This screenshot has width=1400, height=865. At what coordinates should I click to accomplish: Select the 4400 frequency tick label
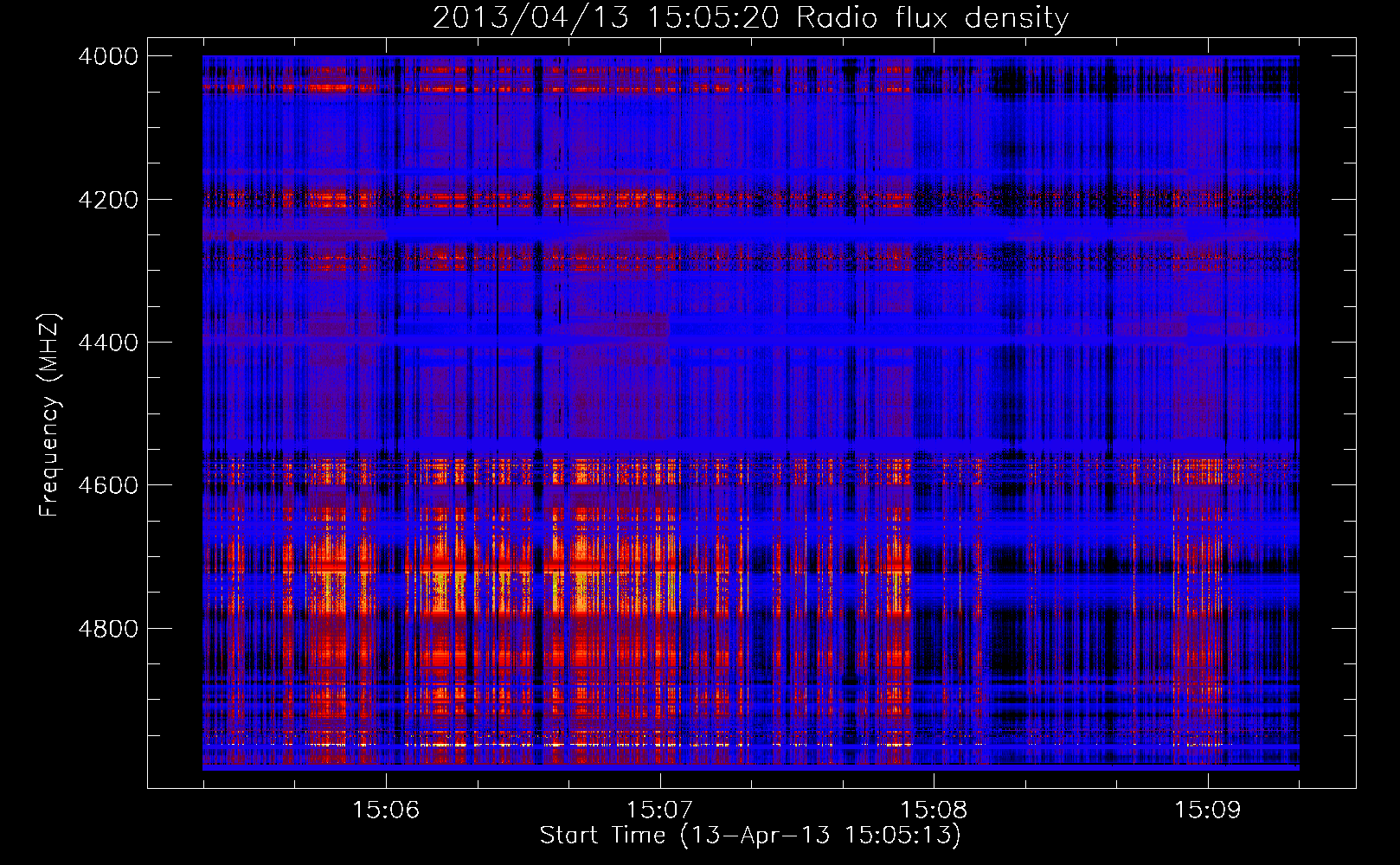coord(108,343)
